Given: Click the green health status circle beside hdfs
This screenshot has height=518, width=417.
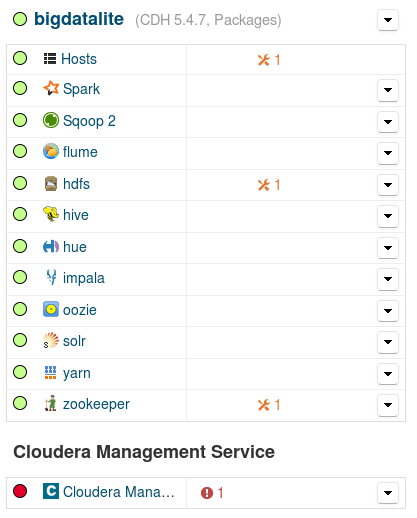Looking at the screenshot, I should 20,183.
